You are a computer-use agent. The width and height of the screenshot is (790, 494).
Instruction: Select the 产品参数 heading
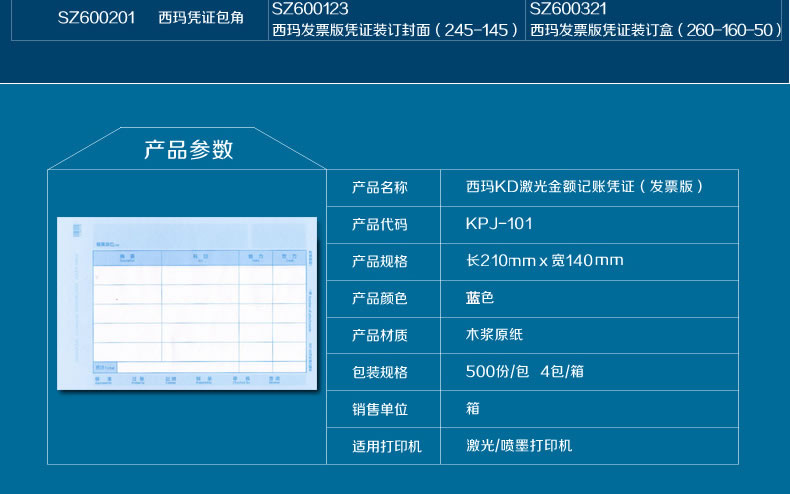(x=188, y=150)
